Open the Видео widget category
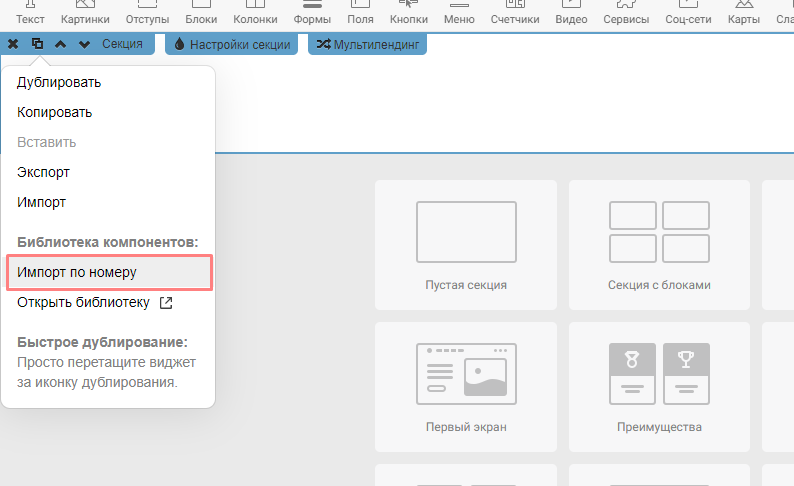 pos(571,13)
